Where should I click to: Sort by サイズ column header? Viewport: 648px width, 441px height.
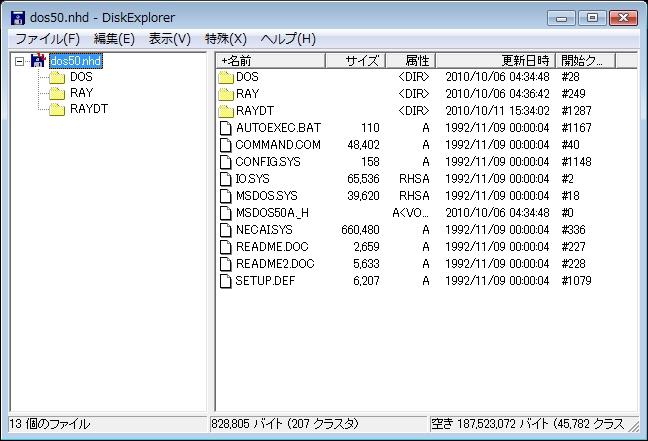click(356, 61)
